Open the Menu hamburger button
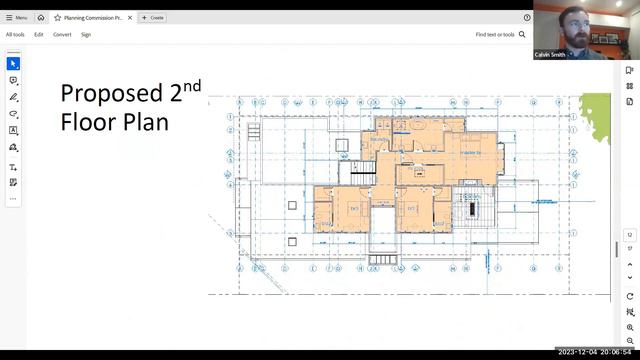This screenshot has height=360, width=640. tap(16, 18)
